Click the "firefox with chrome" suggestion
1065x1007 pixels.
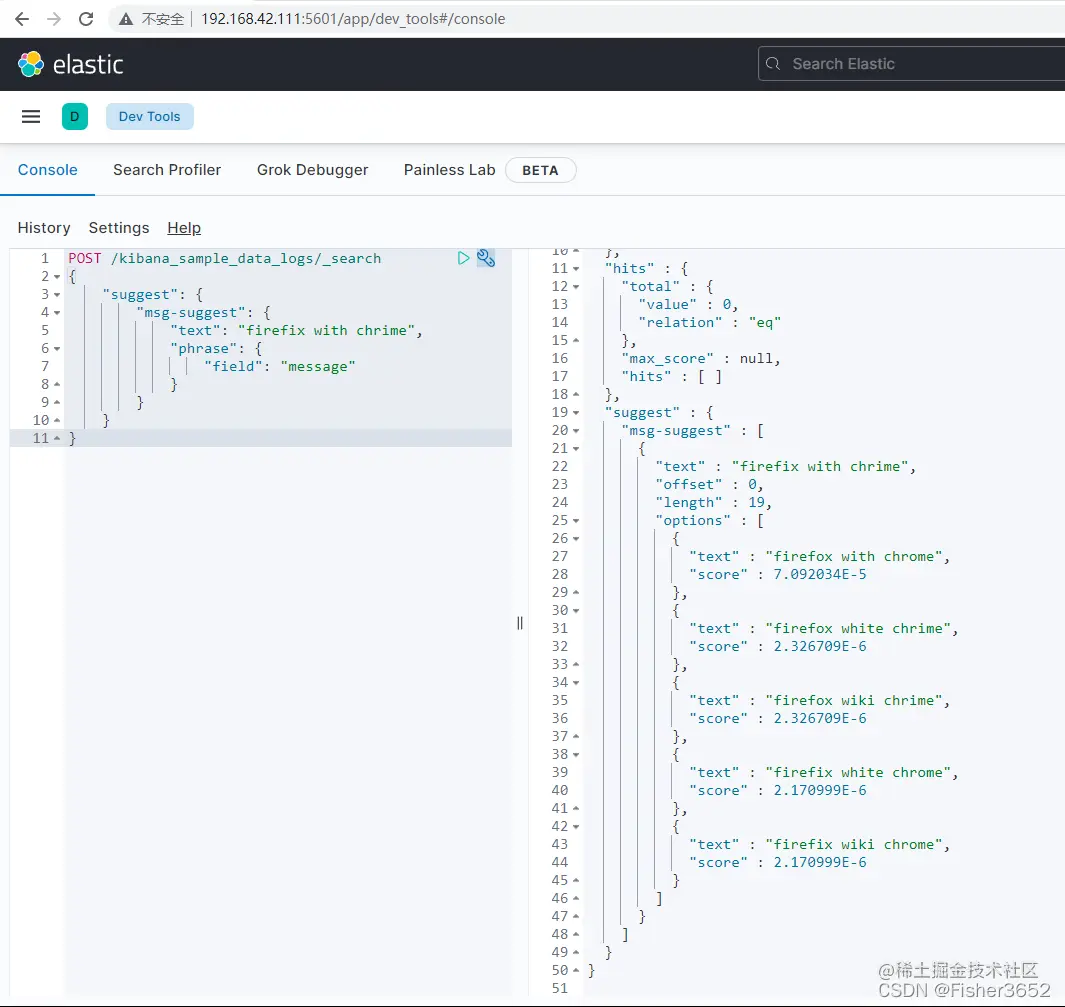[854, 556]
